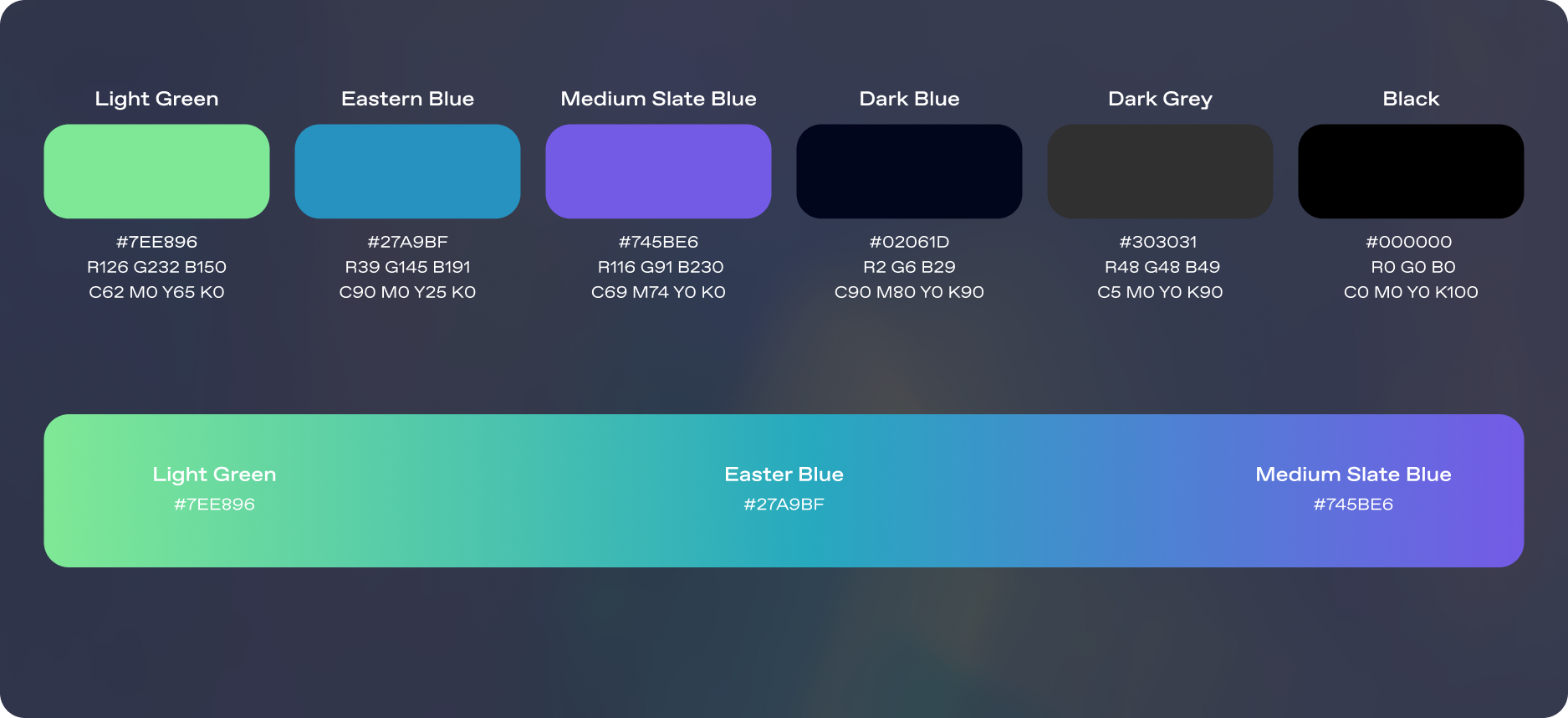
Task: Click the C5 M0 Y0 K90 CMYK value
Action: [x=1160, y=292]
